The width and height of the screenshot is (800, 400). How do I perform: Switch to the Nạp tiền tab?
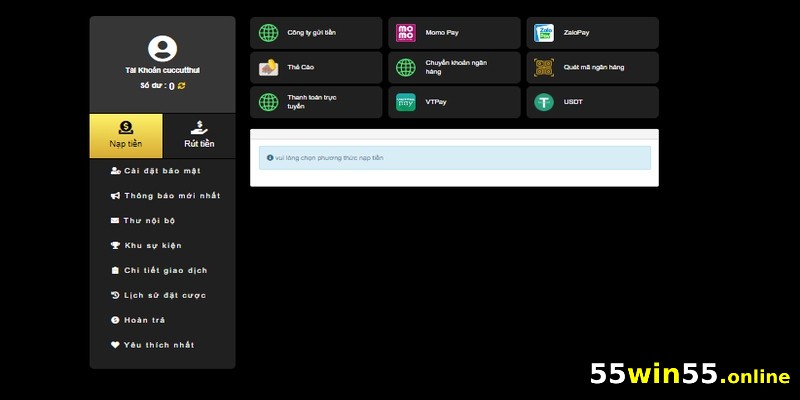pos(126,135)
